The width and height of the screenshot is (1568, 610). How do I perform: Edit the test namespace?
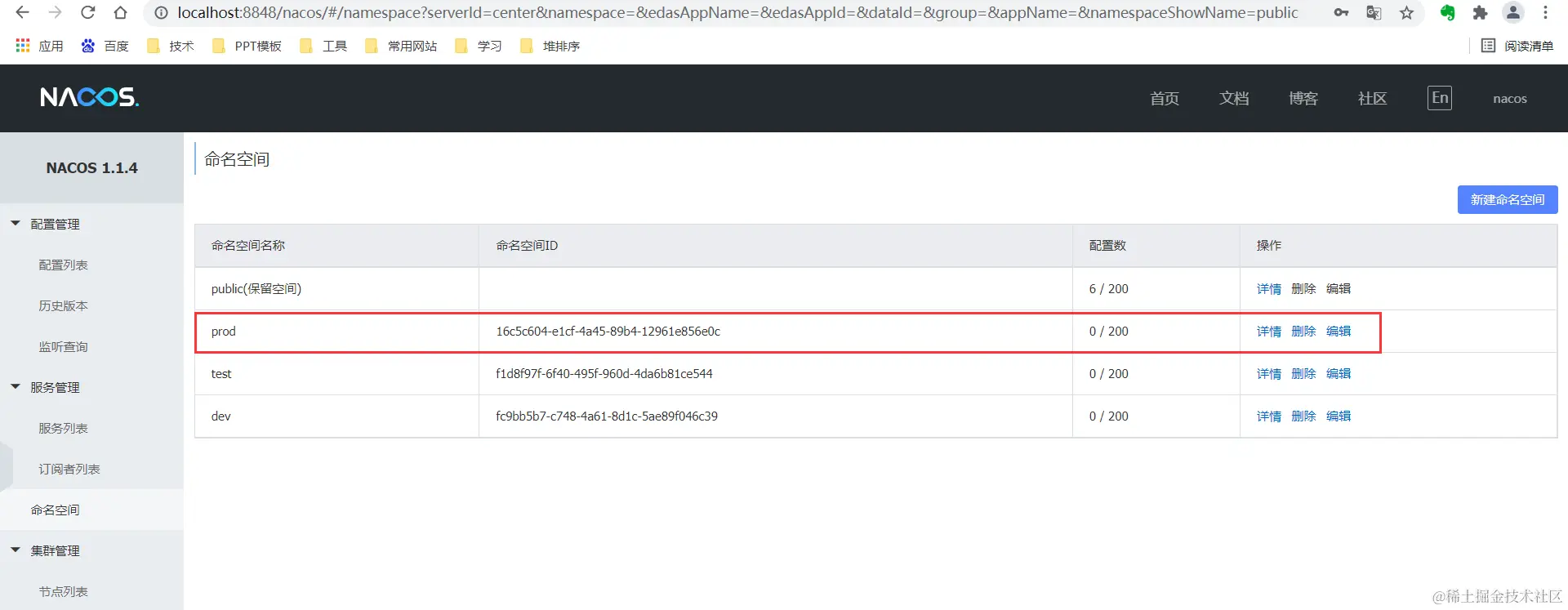tap(1339, 373)
